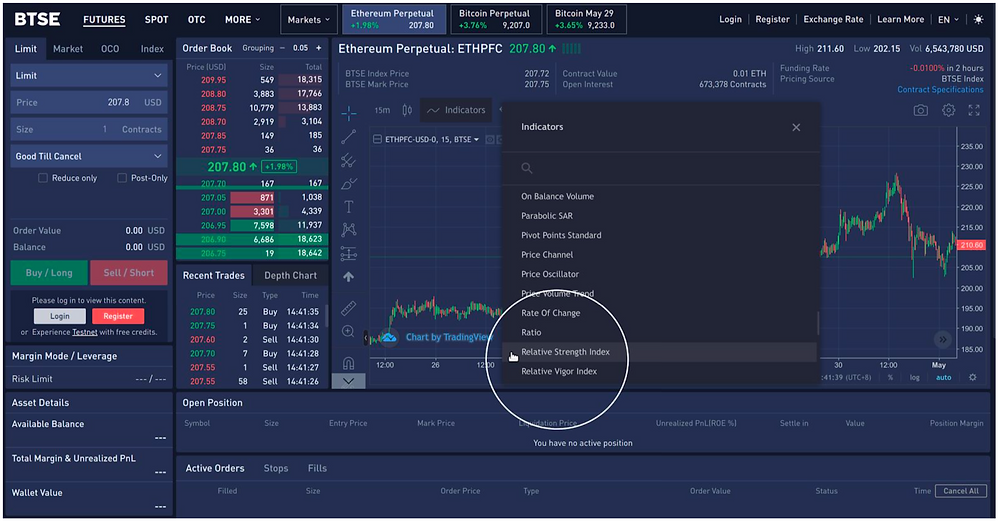Viewport: 1000px width, 521px height.
Task: Enable the Reduce only checkbox
Action: (x=43, y=178)
